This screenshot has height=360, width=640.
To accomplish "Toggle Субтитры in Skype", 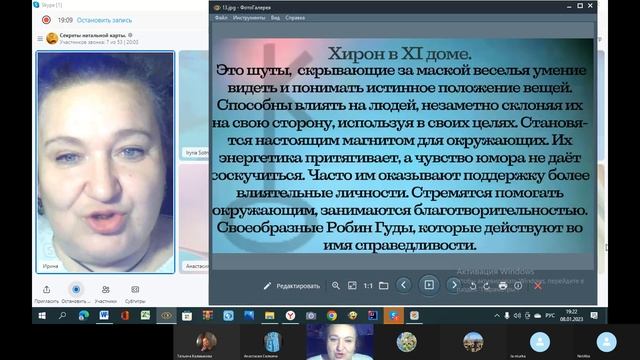I will 135,289.
